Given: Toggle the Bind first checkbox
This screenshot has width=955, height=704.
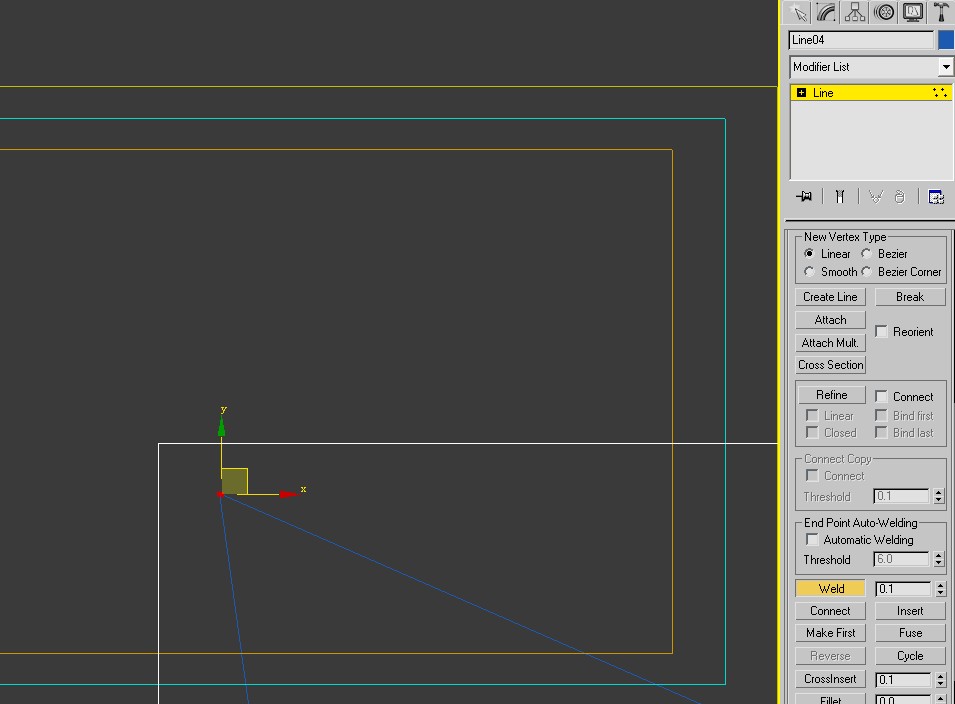Looking at the screenshot, I should [x=881, y=415].
